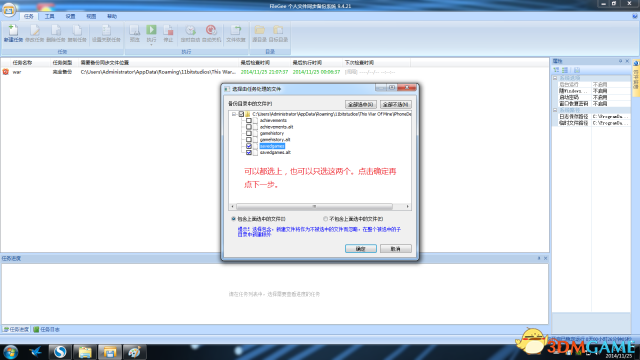Click the 新建任务 new task icon
The height and width of the screenshot is (360, 640).
click(x=13, y=33)
